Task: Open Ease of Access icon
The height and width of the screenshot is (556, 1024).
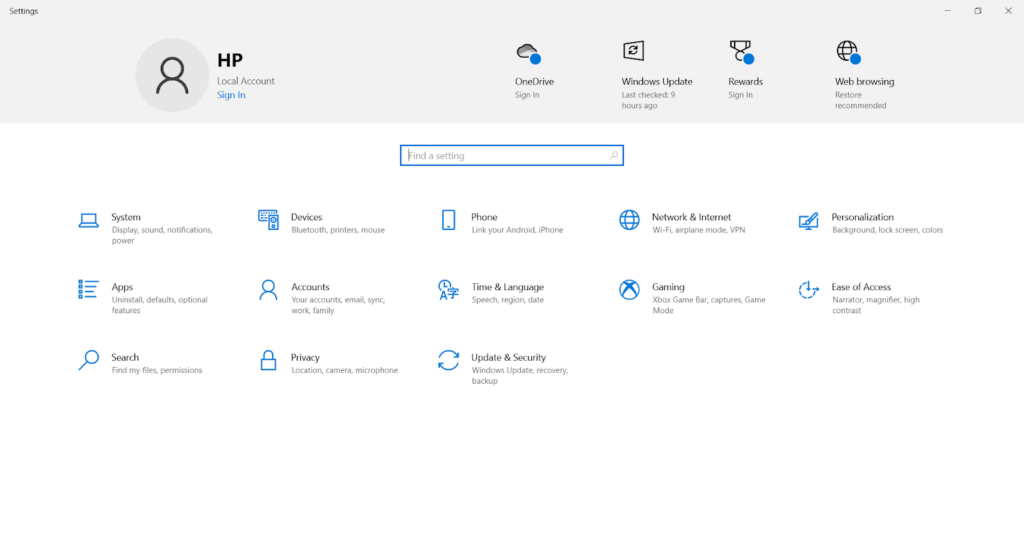Action: click(x=808, y=289)
